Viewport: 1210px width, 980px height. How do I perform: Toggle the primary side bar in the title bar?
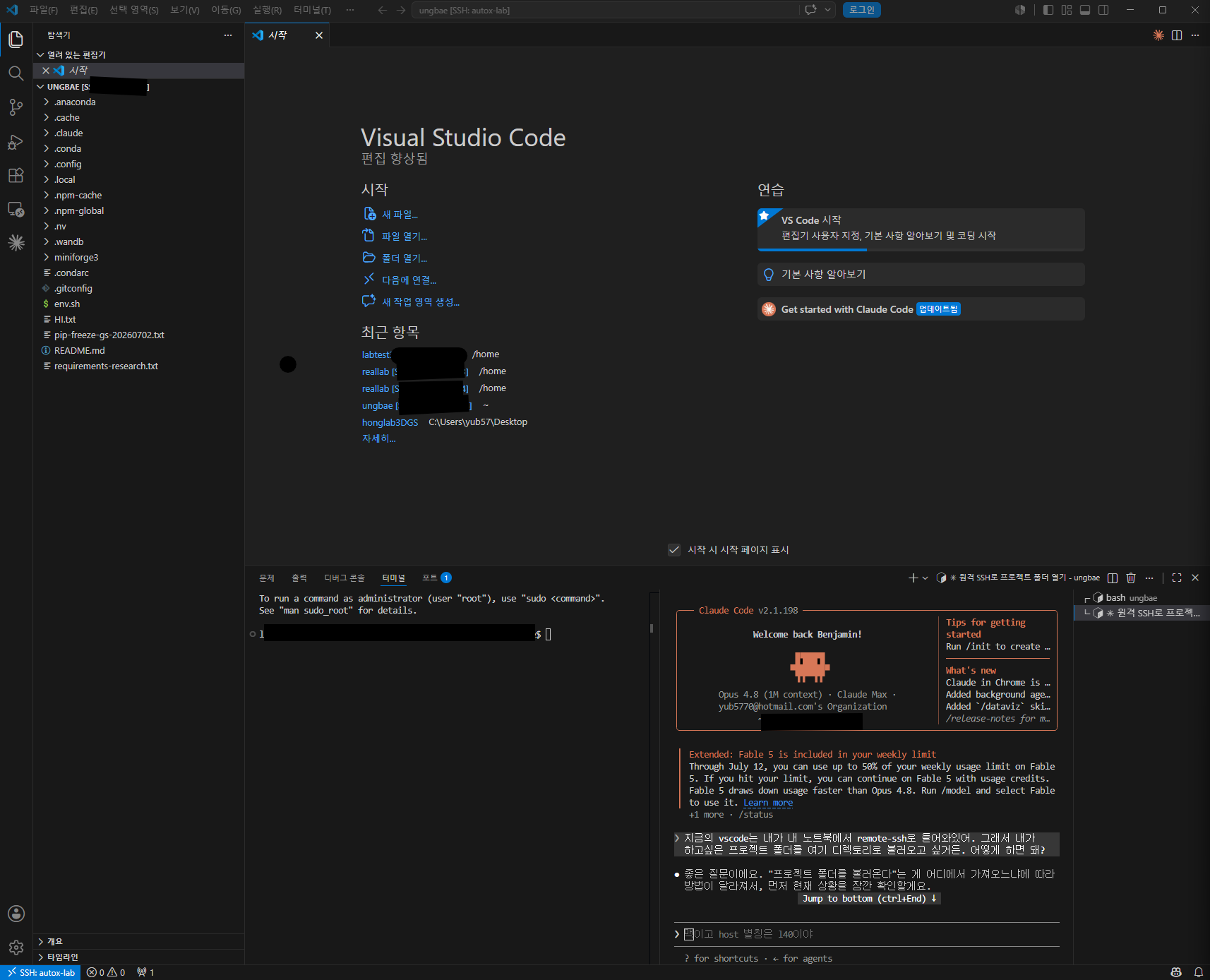click(x=1048, y=10)
